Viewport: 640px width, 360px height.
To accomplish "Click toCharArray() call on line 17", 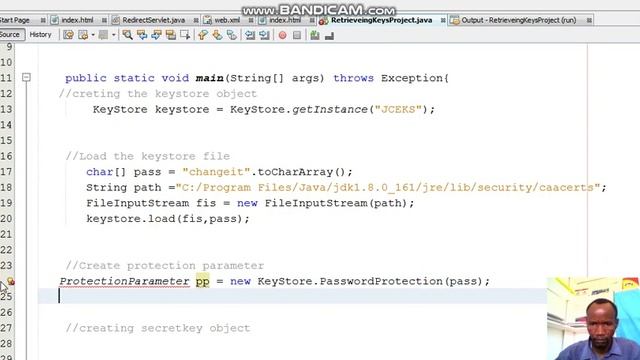I will [301, 172].
